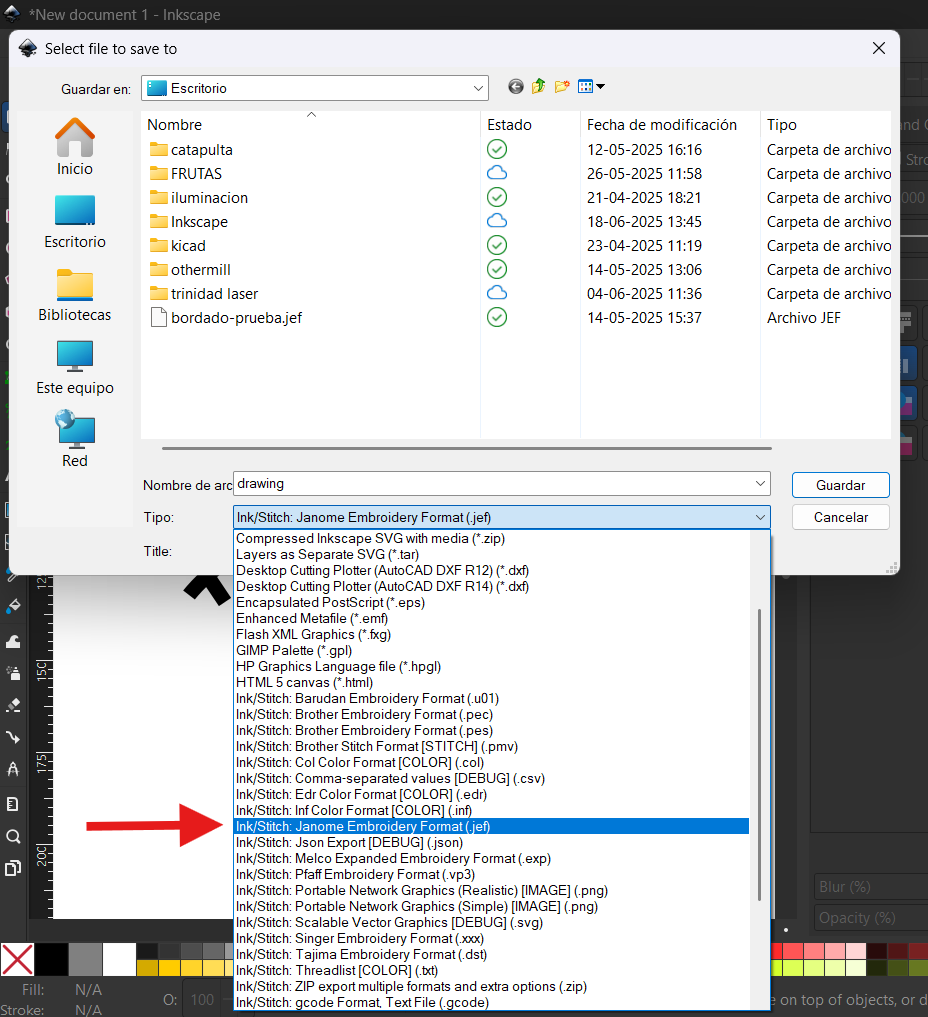
Task: Select the compass-shaped drawing tool in Inkscape
Action: tap(13, 769)
